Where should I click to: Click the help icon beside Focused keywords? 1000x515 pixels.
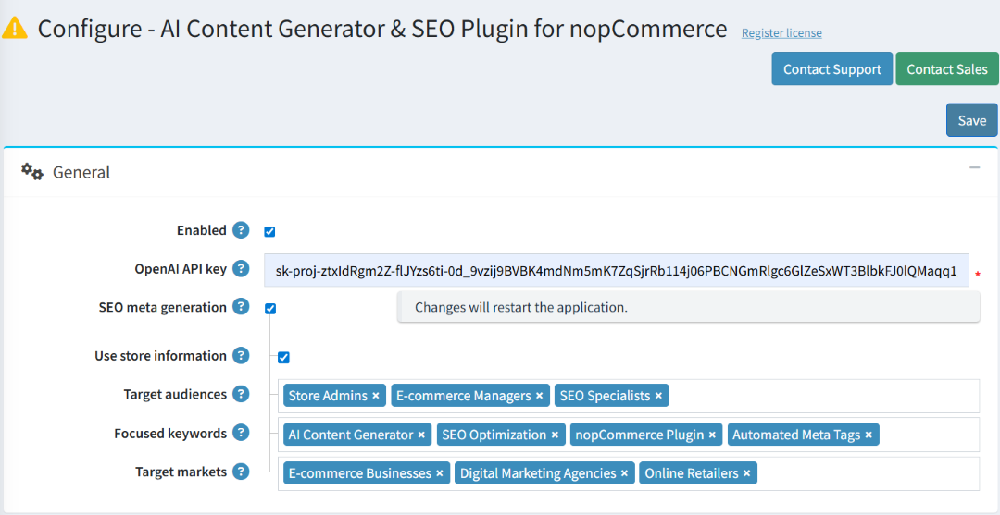240,433
